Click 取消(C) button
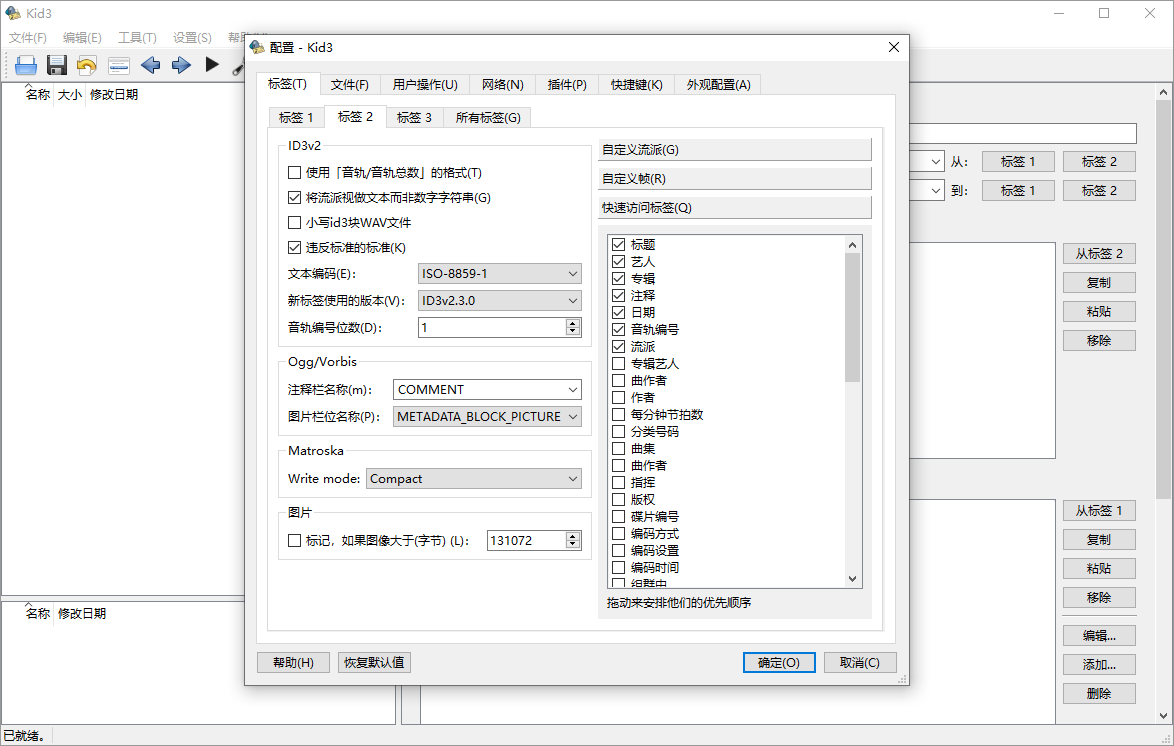This screenshot has height=746, width=1174. (x=860, y=663)
